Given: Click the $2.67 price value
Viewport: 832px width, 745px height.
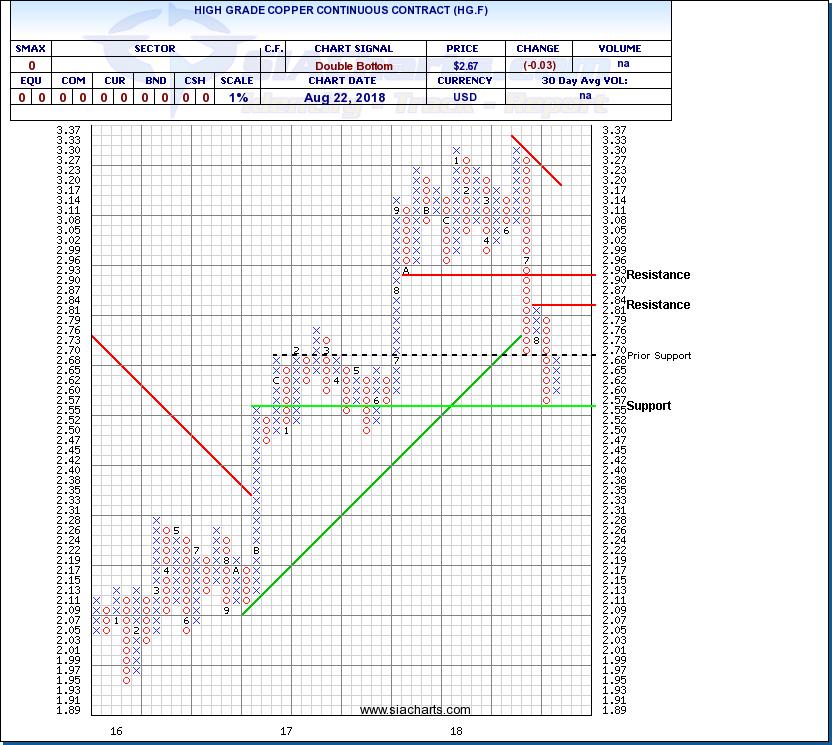Looking at the screenshot, I should click(467, 65).
